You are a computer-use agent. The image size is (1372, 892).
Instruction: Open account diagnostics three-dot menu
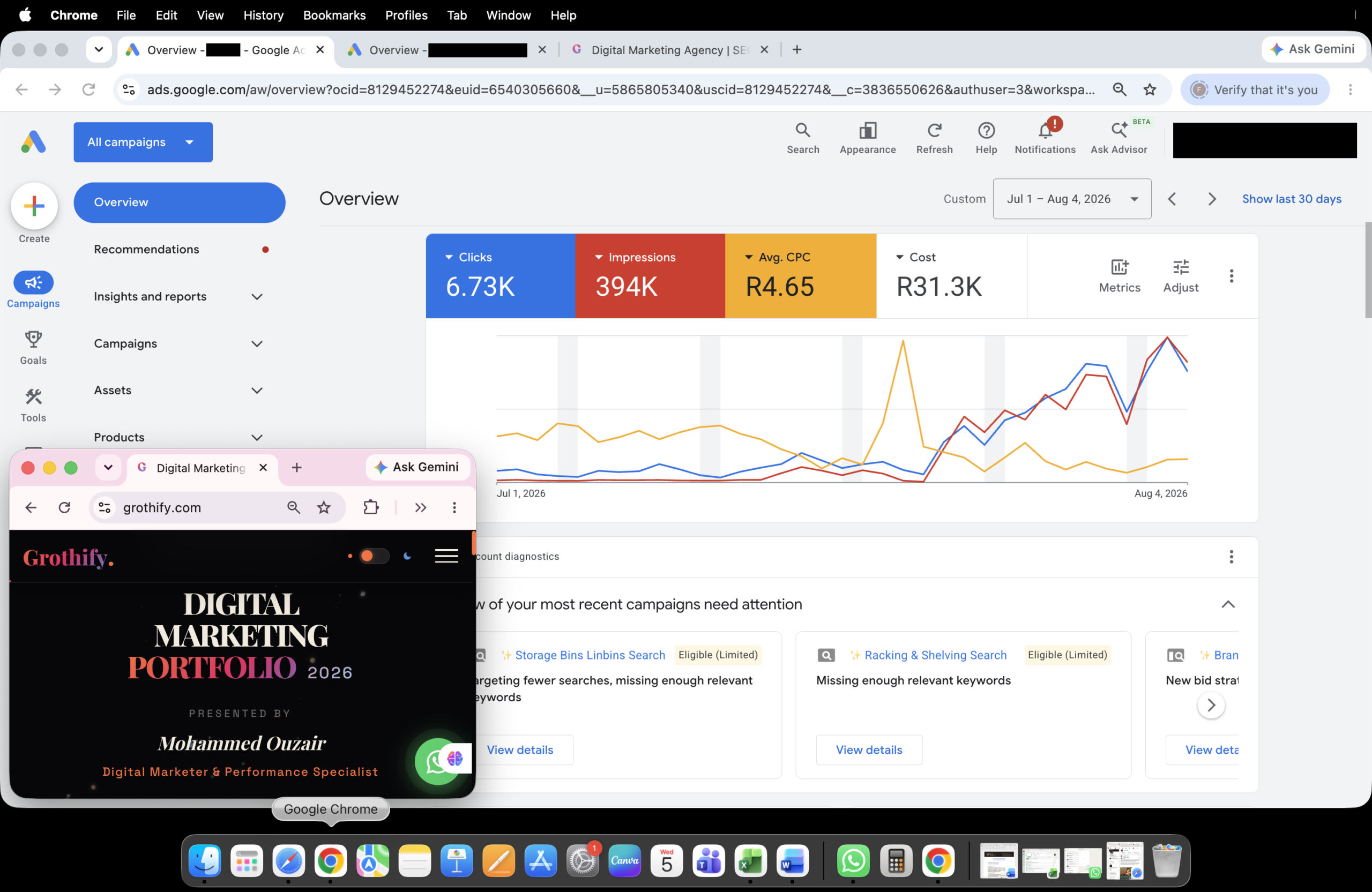1231,557
